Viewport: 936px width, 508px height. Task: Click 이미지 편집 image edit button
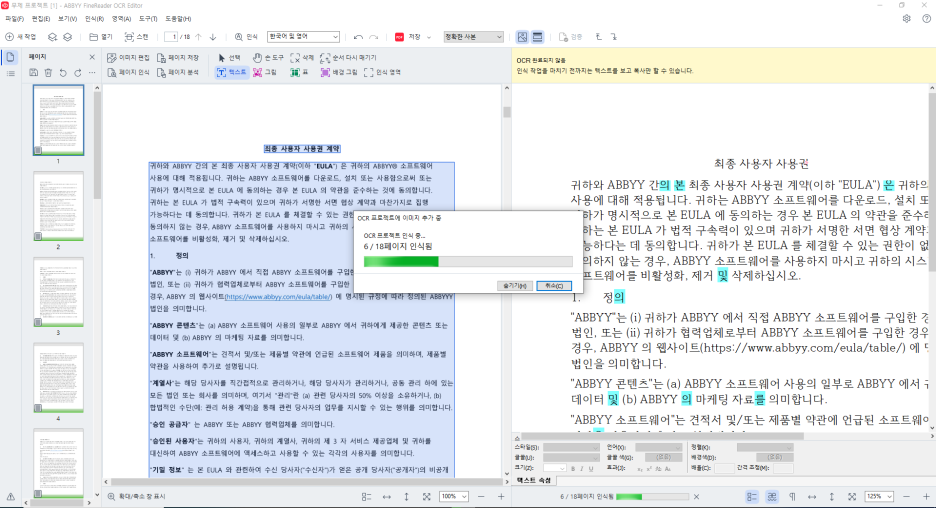click(128, 58)
